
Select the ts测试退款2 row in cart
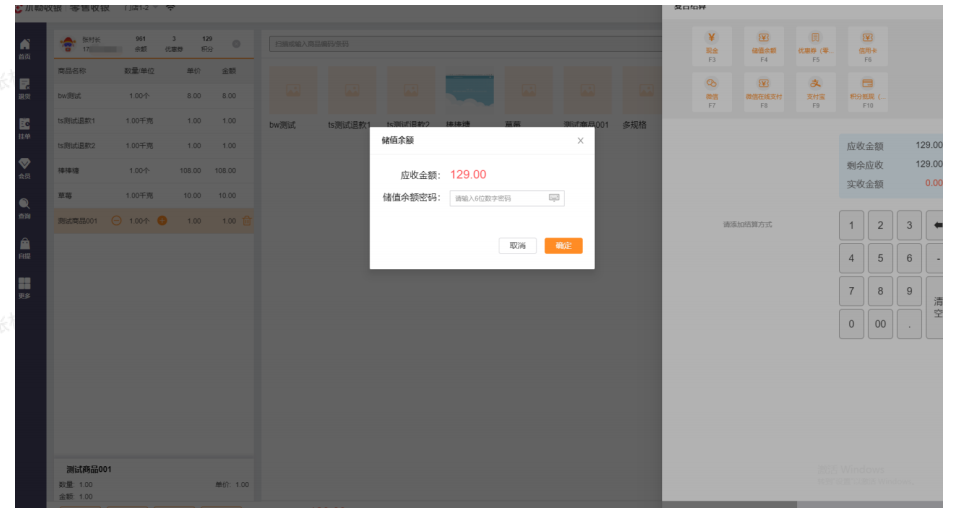(x=153, y=146)
